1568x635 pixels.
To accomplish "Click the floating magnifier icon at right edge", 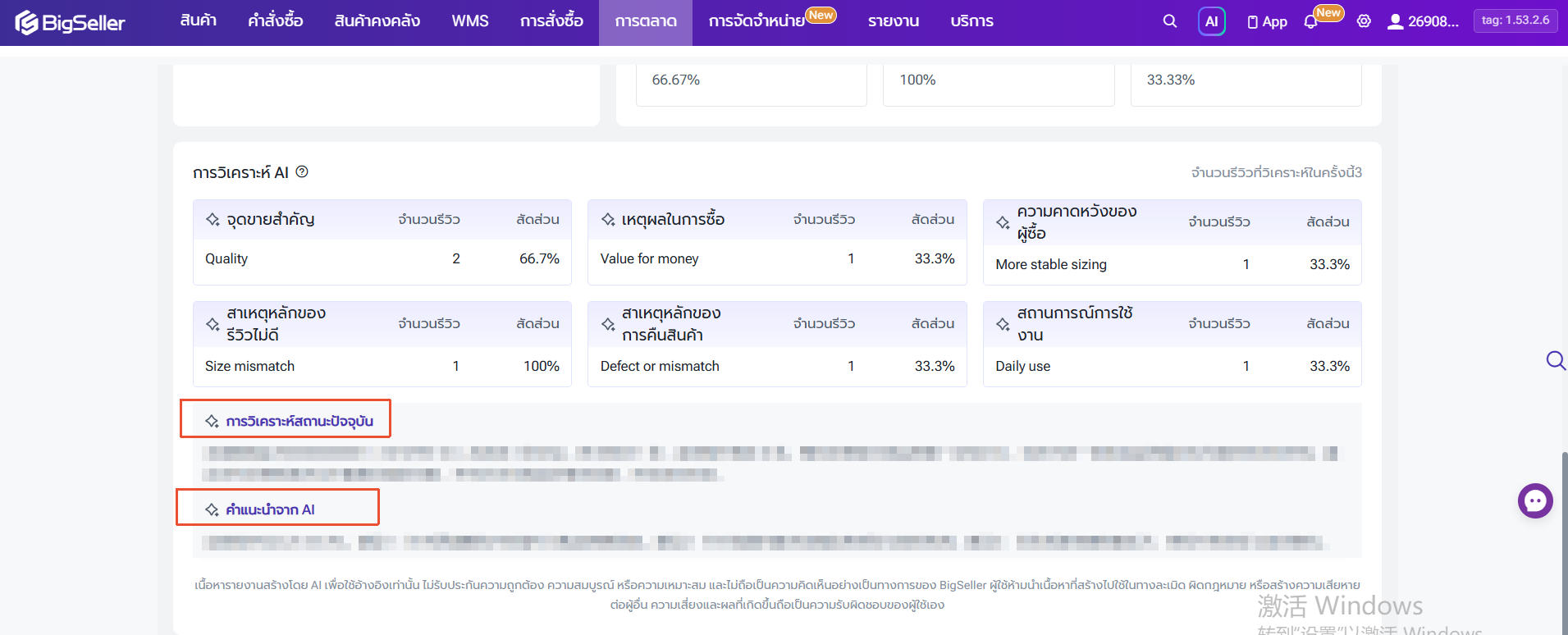I will coord(1556,360).
